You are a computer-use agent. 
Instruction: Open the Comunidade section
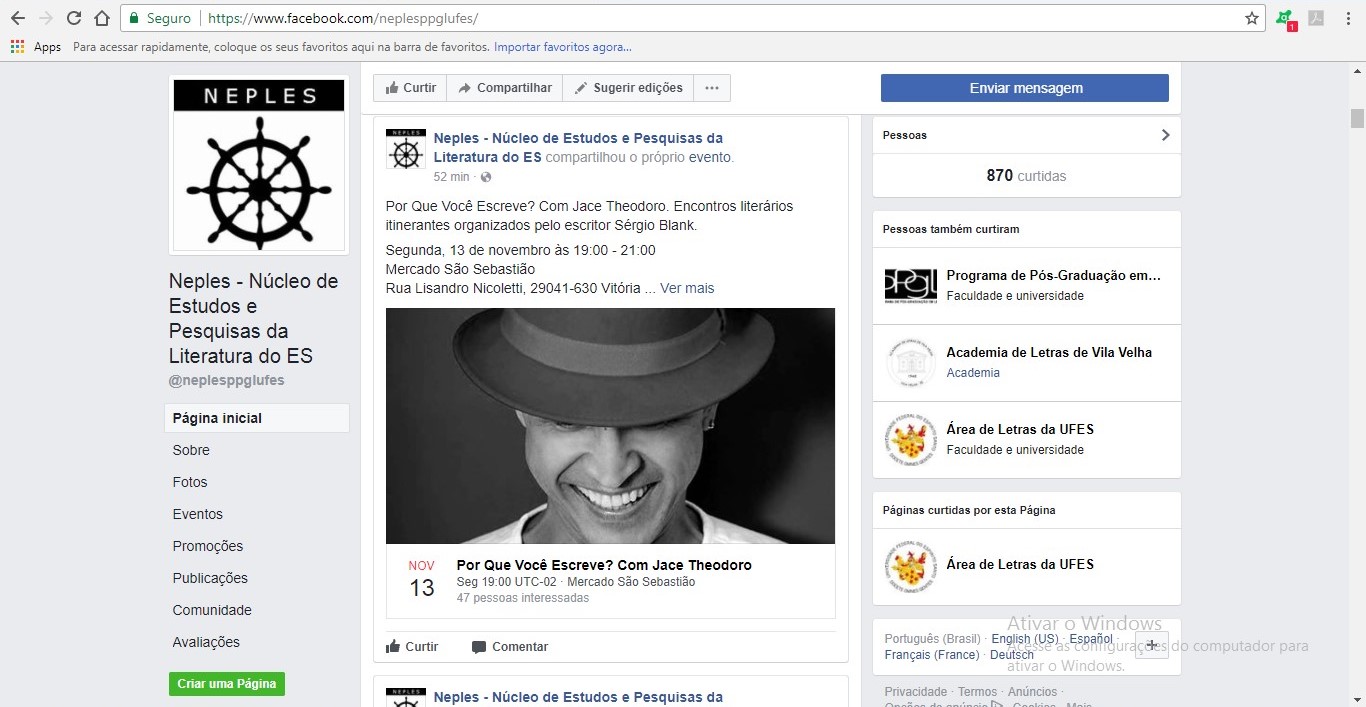212,610
